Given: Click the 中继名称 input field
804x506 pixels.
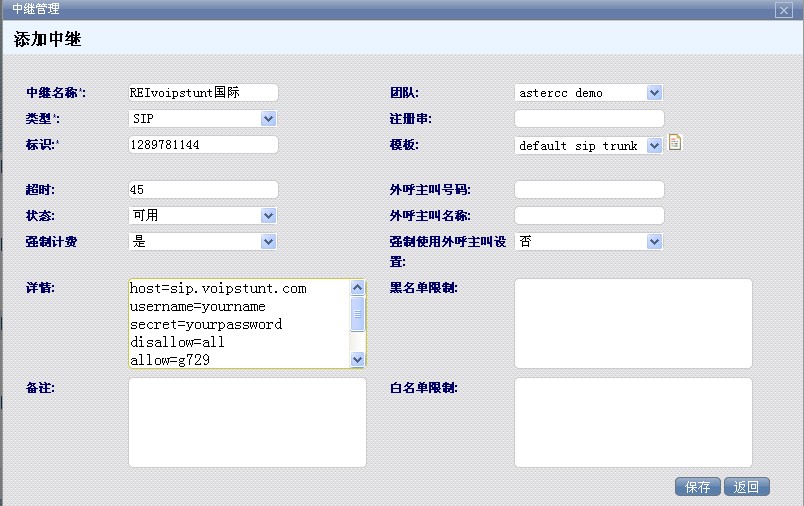Looking at the screenshot, I should tap(203, 92).
